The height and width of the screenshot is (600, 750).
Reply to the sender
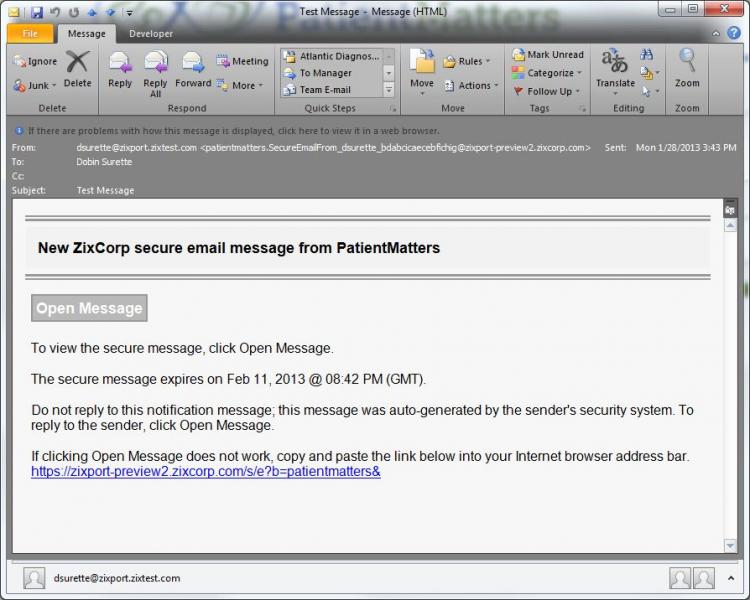click(120, 70)
